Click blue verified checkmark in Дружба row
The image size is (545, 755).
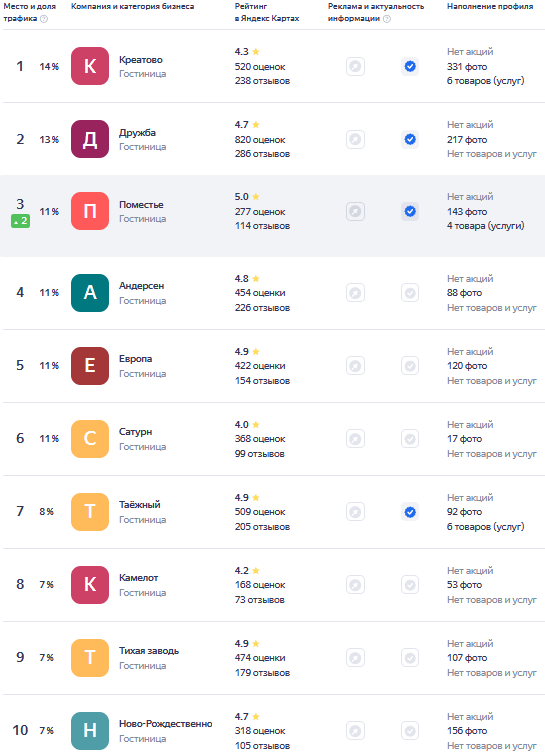click(410, 139)
